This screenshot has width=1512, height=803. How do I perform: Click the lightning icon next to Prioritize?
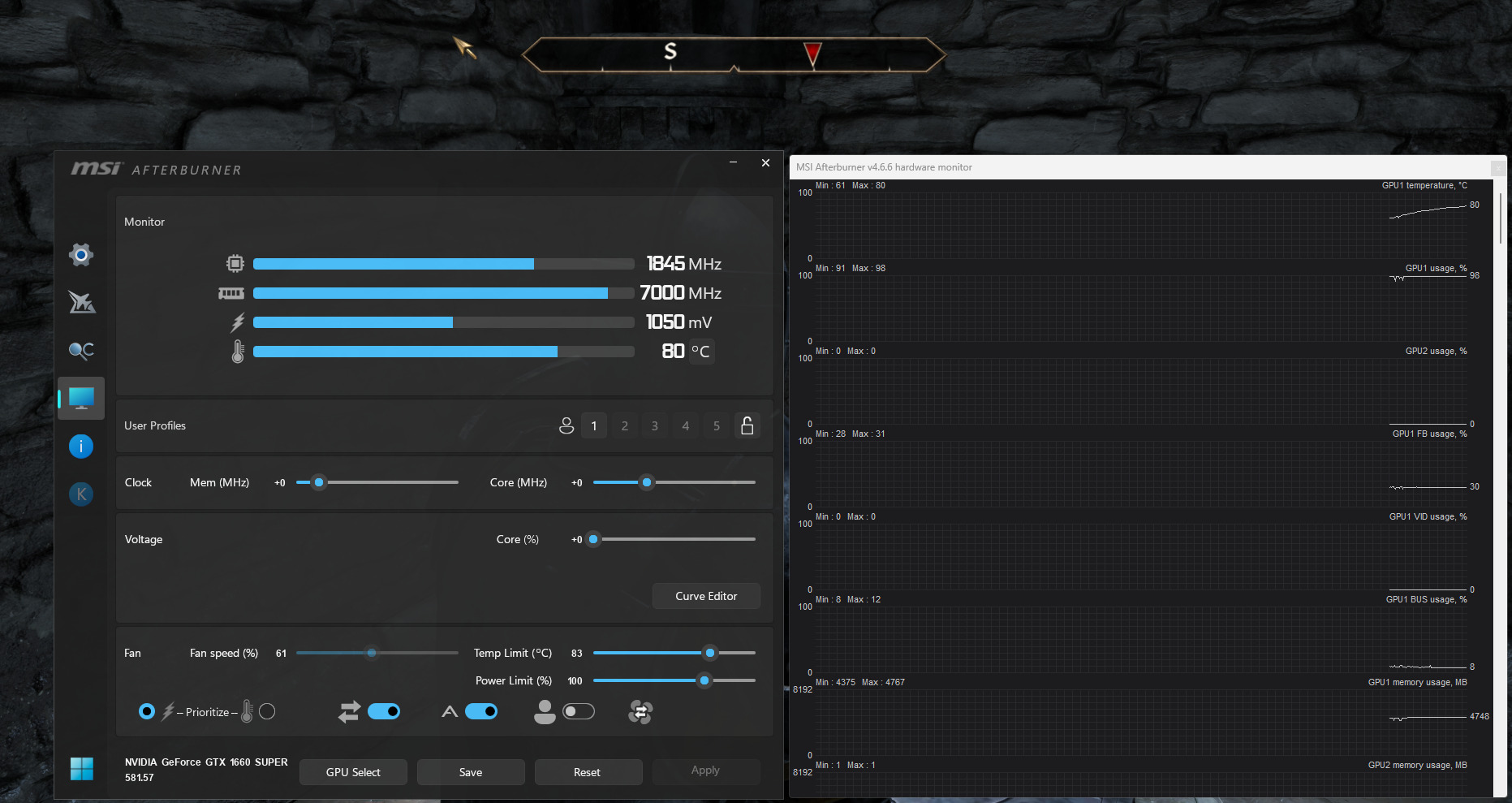(x=168, y=712)
